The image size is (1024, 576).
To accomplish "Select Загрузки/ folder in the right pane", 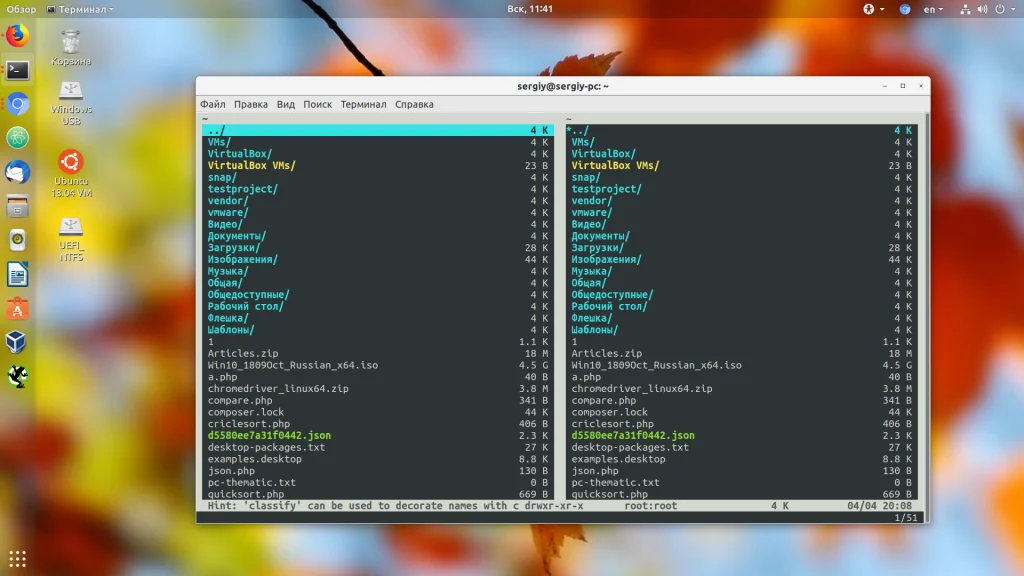I will point(597,248).
